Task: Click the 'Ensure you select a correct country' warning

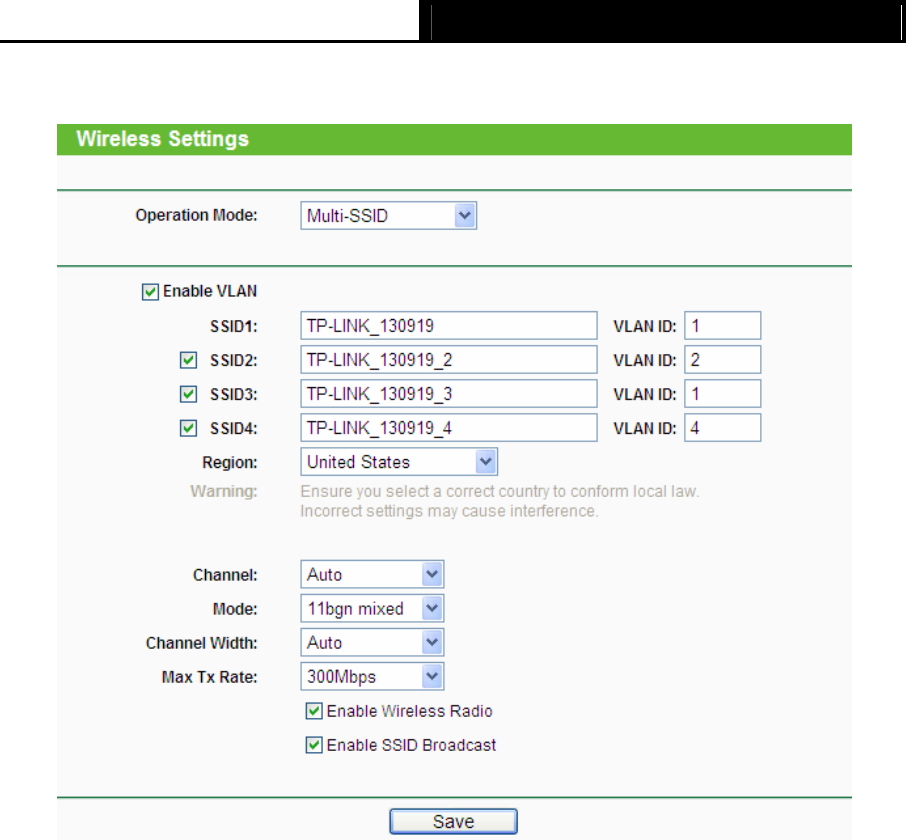Action: 500,492
